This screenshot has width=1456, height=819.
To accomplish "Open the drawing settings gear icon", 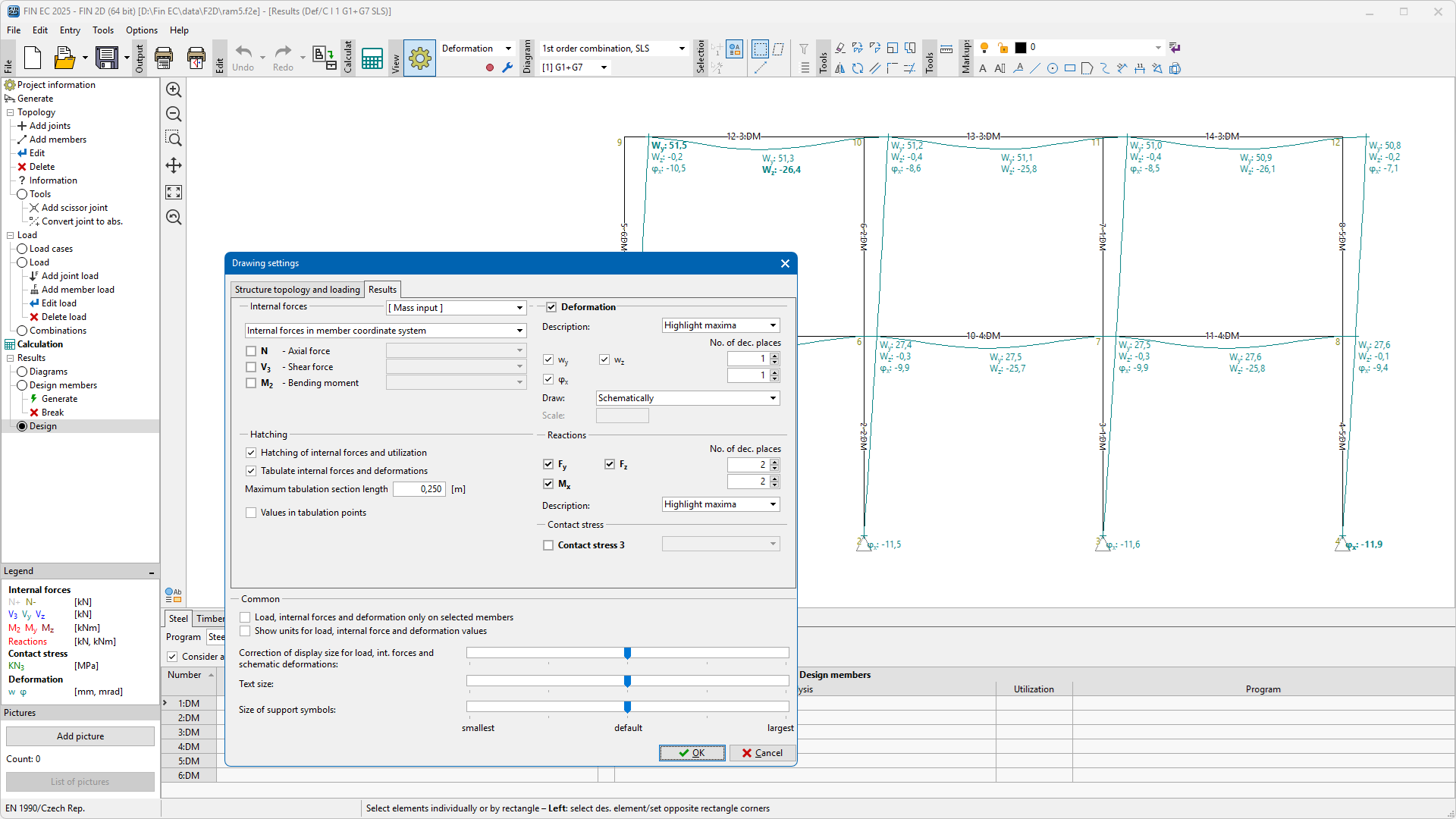I will (419, 58).
